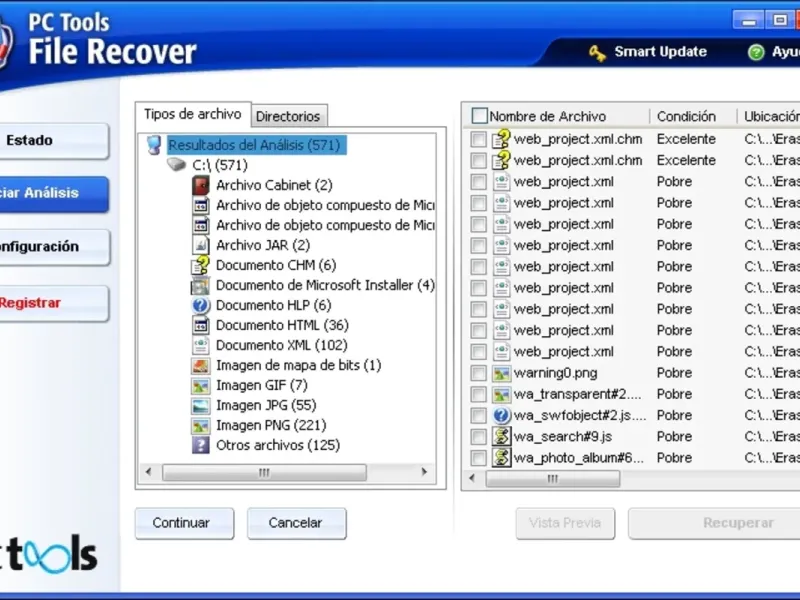
Task: Select the Archivo Cabinet file type icon
Action: pos(201,185)
